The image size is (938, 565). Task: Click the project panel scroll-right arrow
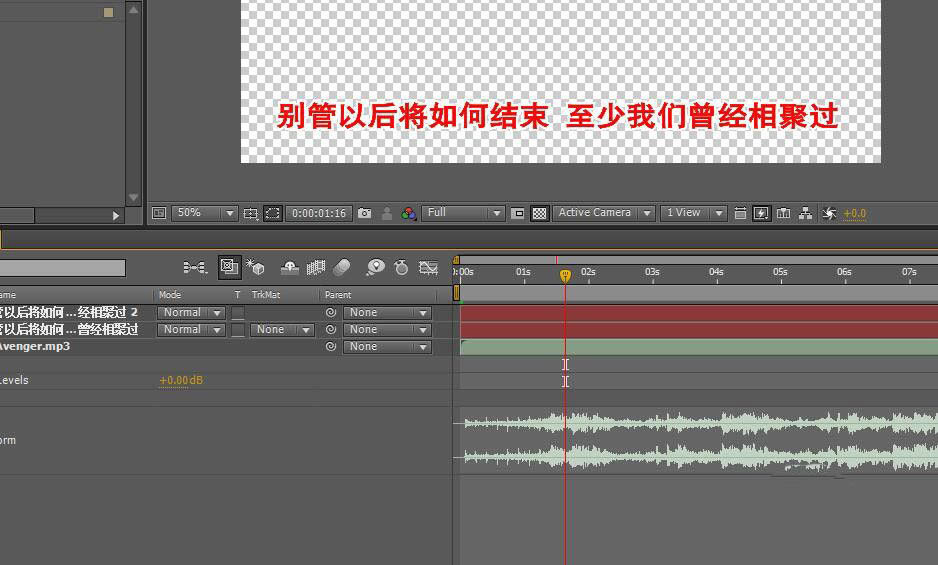pos(115,215)
